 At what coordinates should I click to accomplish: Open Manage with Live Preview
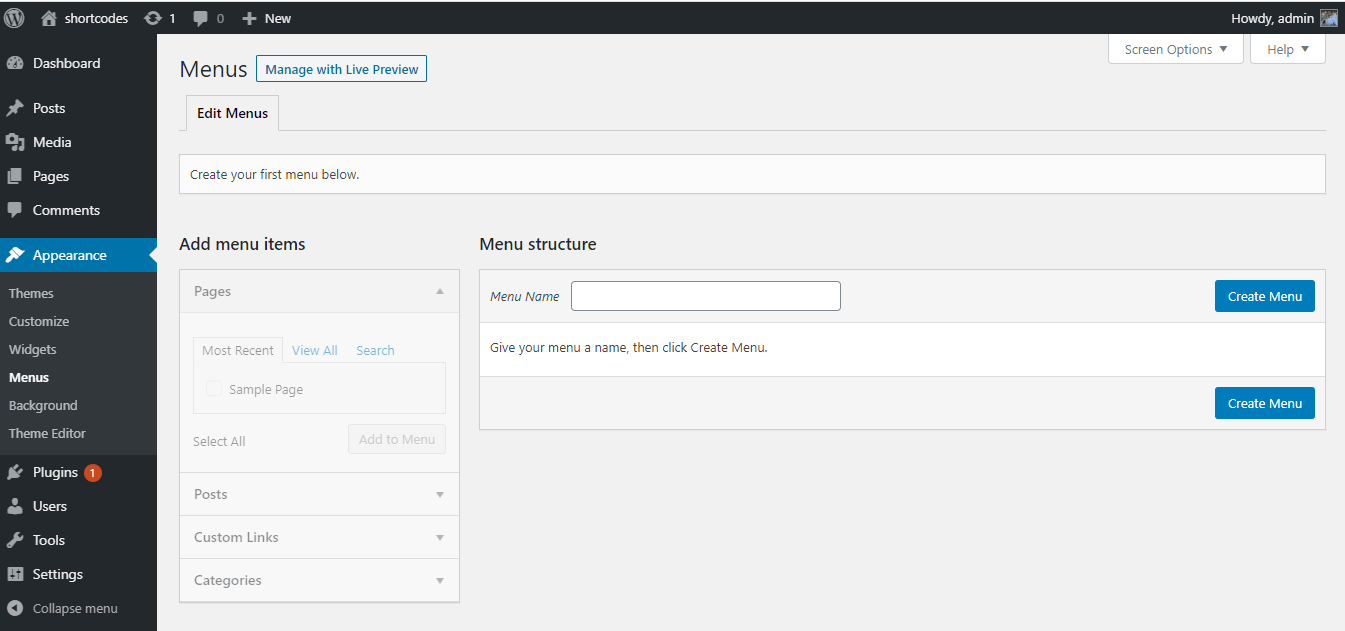coord(341,68)
